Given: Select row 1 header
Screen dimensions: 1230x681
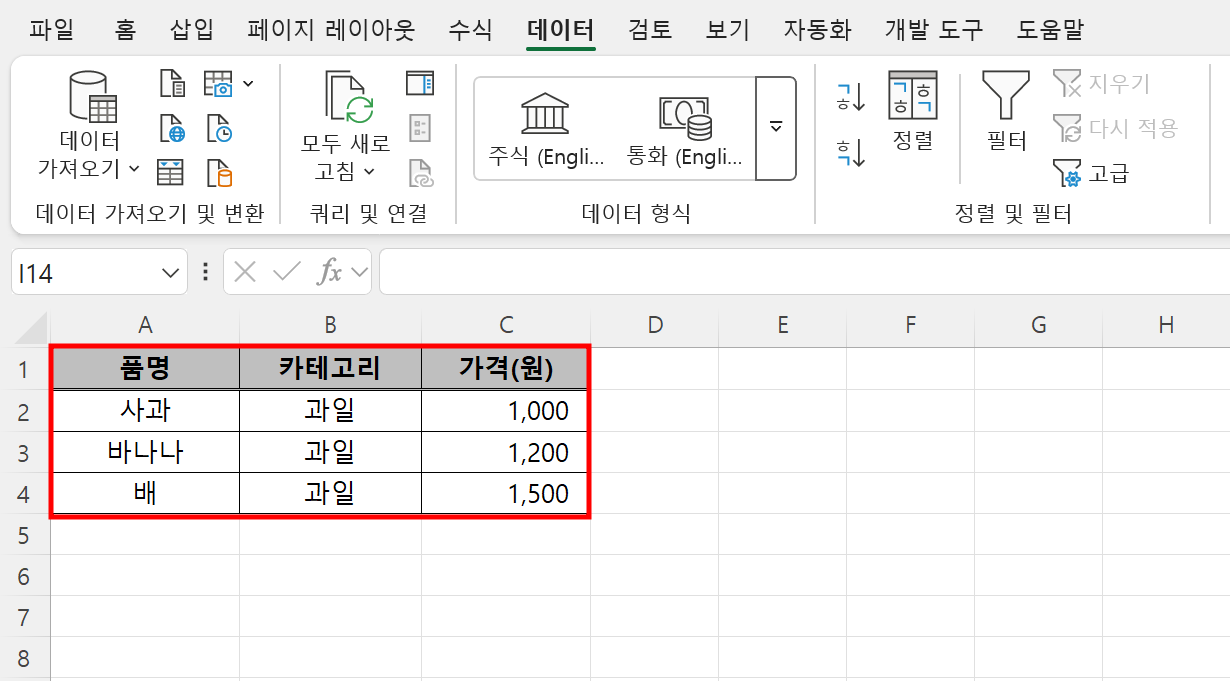Looking at the screenshot, I should [24, 369].
